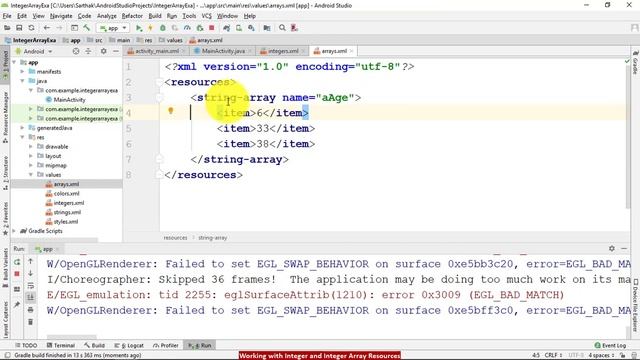Click the string-array breadcrumb below editor
Screen dimensions: 640x360
[x=212, y=238]
